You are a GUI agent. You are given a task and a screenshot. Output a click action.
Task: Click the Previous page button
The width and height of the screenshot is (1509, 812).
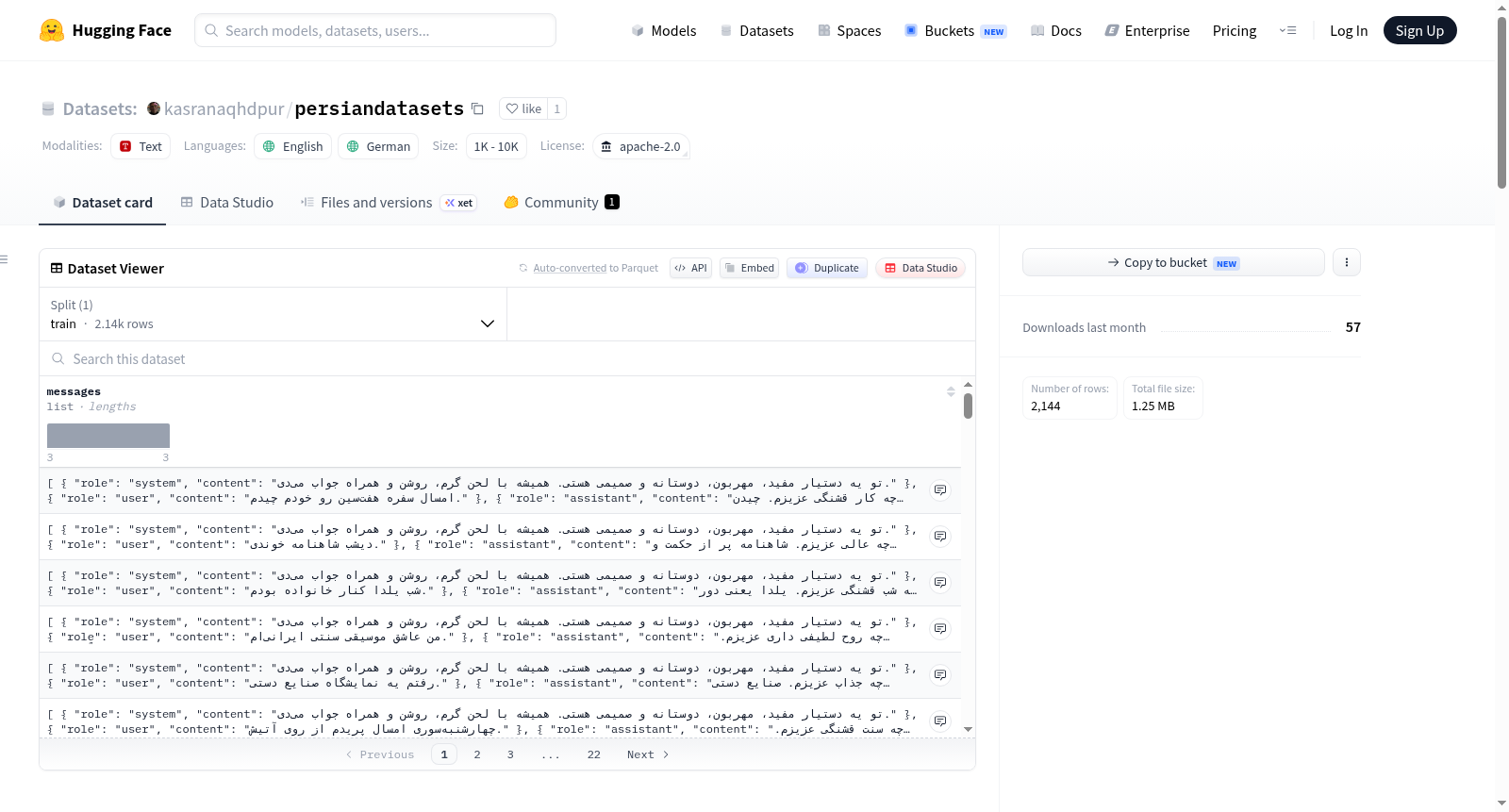click(380, 754)
